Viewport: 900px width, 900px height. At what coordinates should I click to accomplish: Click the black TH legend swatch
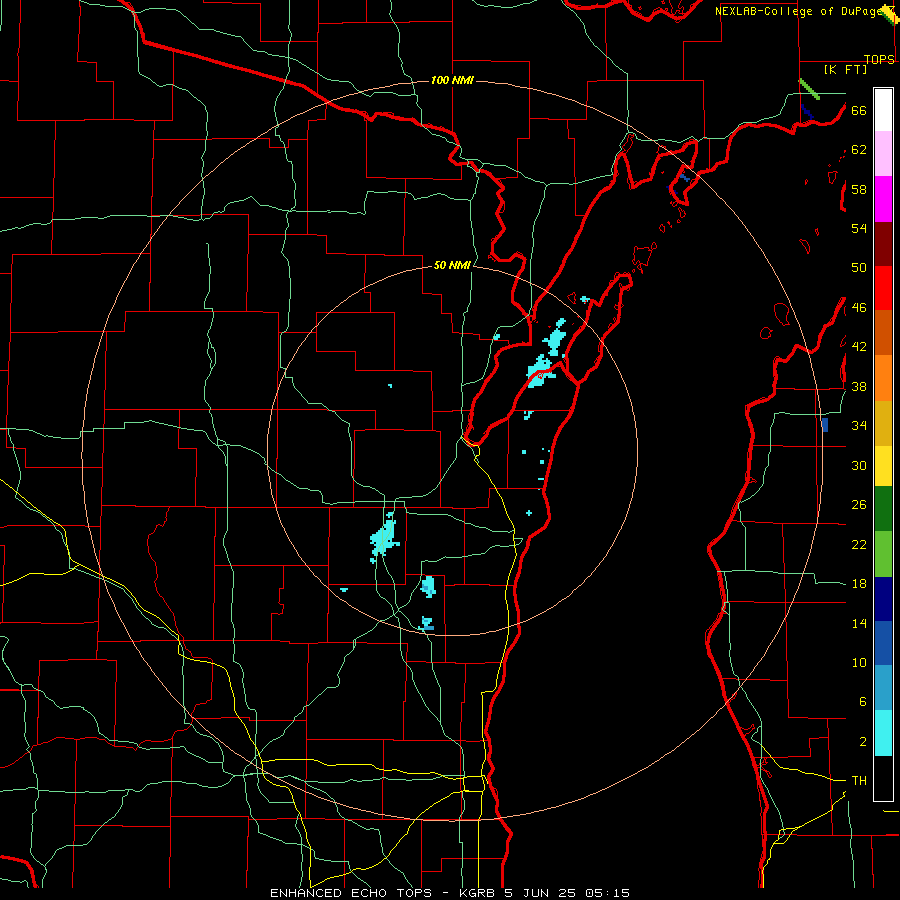coord(883,778)
